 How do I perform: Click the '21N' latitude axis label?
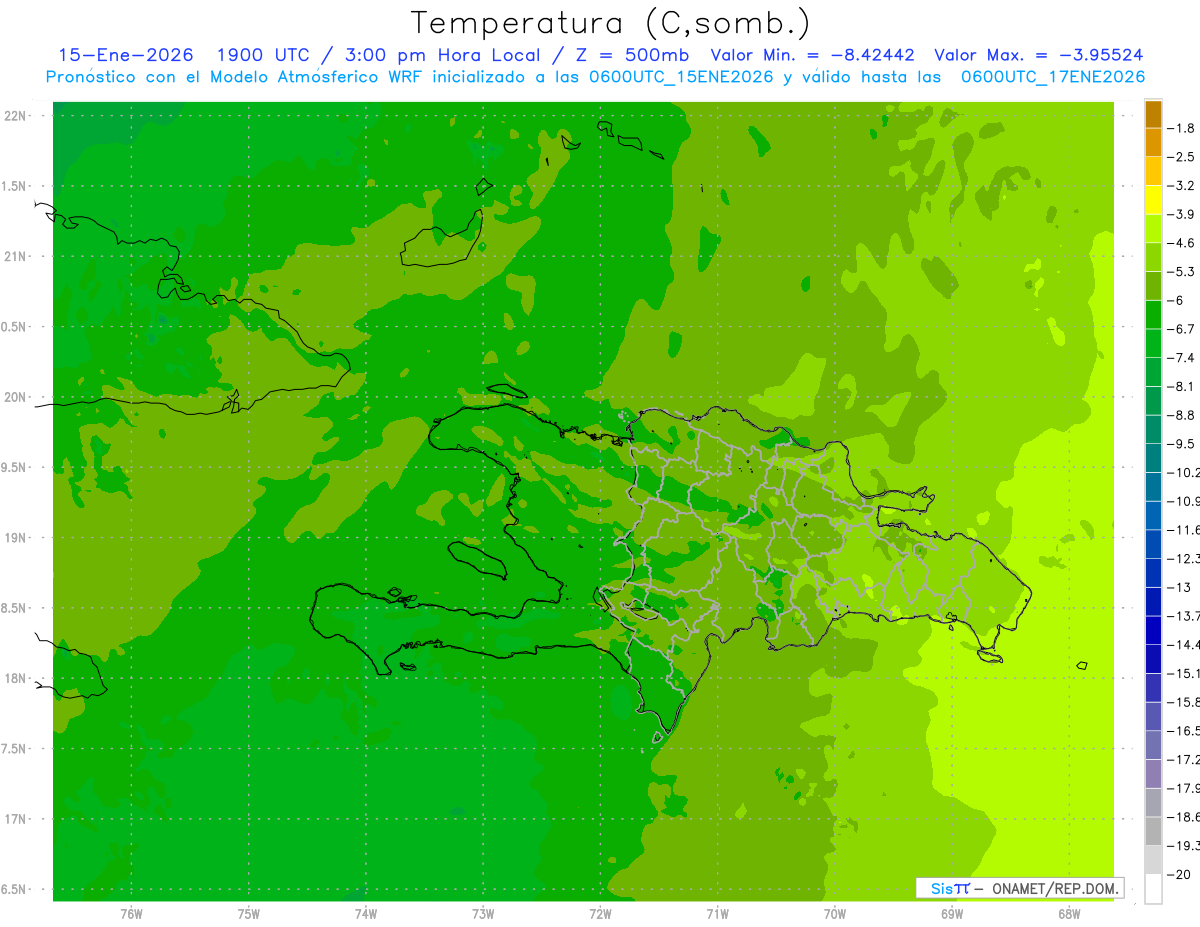point(17,257)
